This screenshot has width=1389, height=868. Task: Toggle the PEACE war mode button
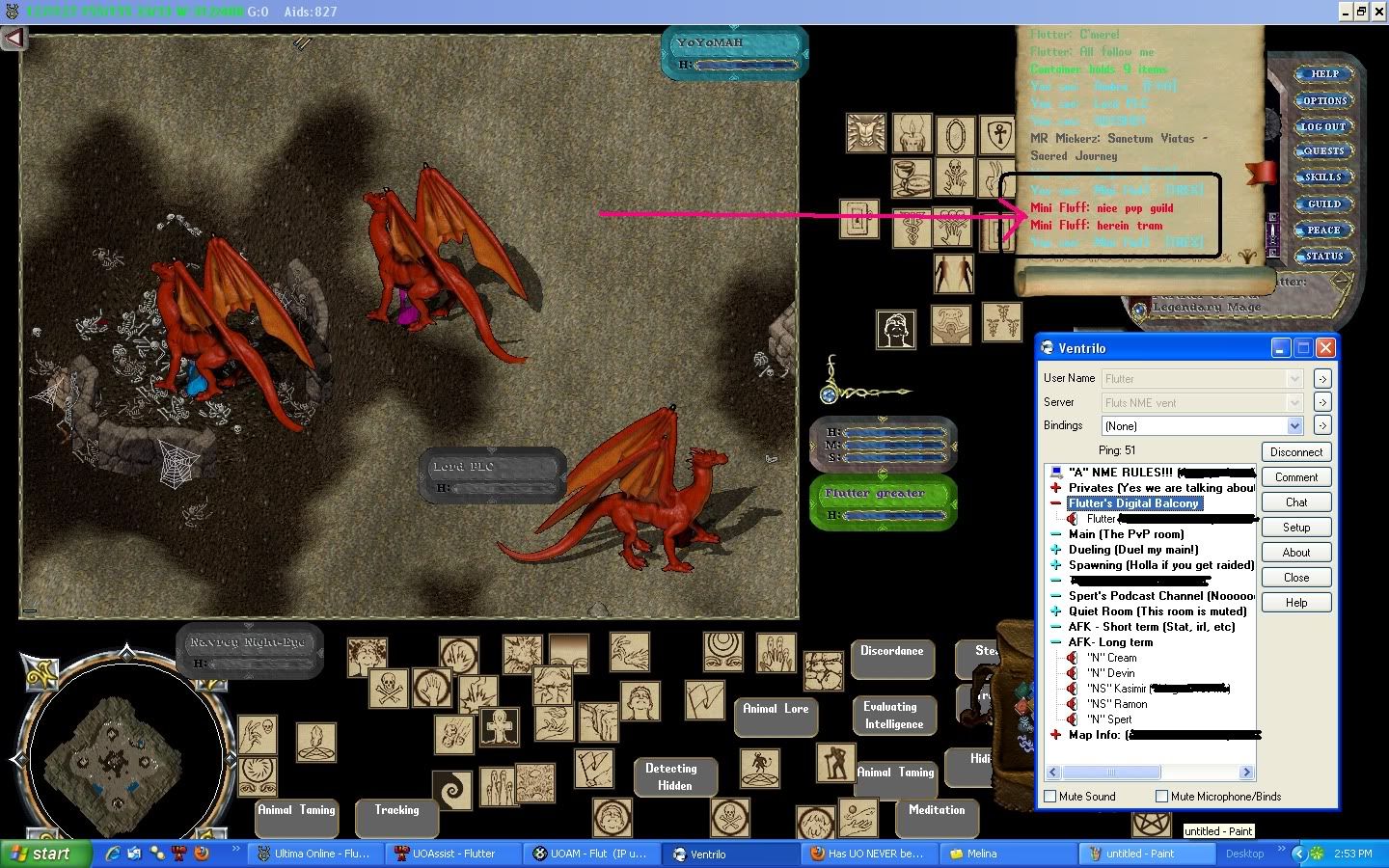coord(1322,230)
